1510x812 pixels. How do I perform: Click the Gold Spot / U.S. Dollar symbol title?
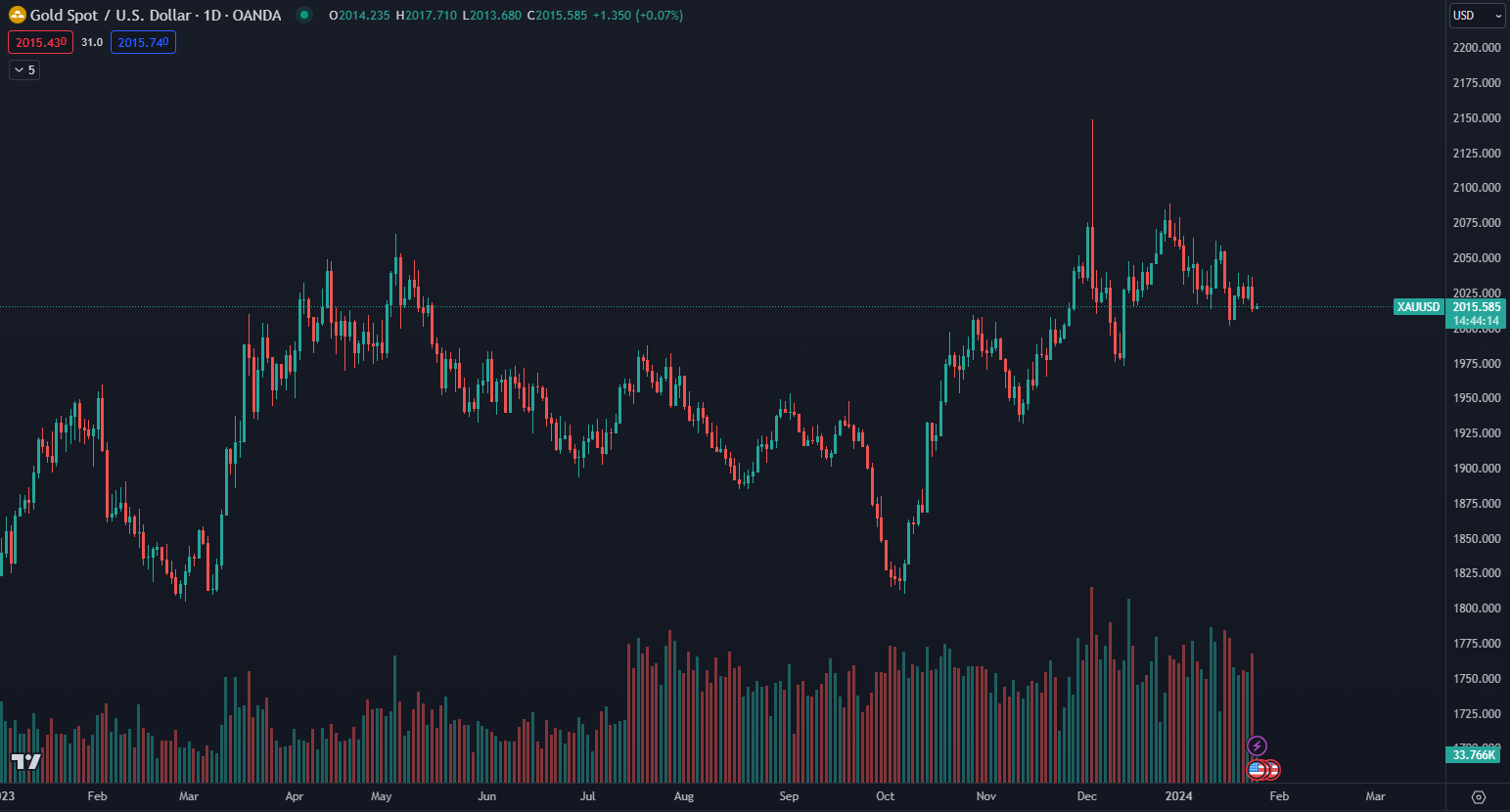111,16
